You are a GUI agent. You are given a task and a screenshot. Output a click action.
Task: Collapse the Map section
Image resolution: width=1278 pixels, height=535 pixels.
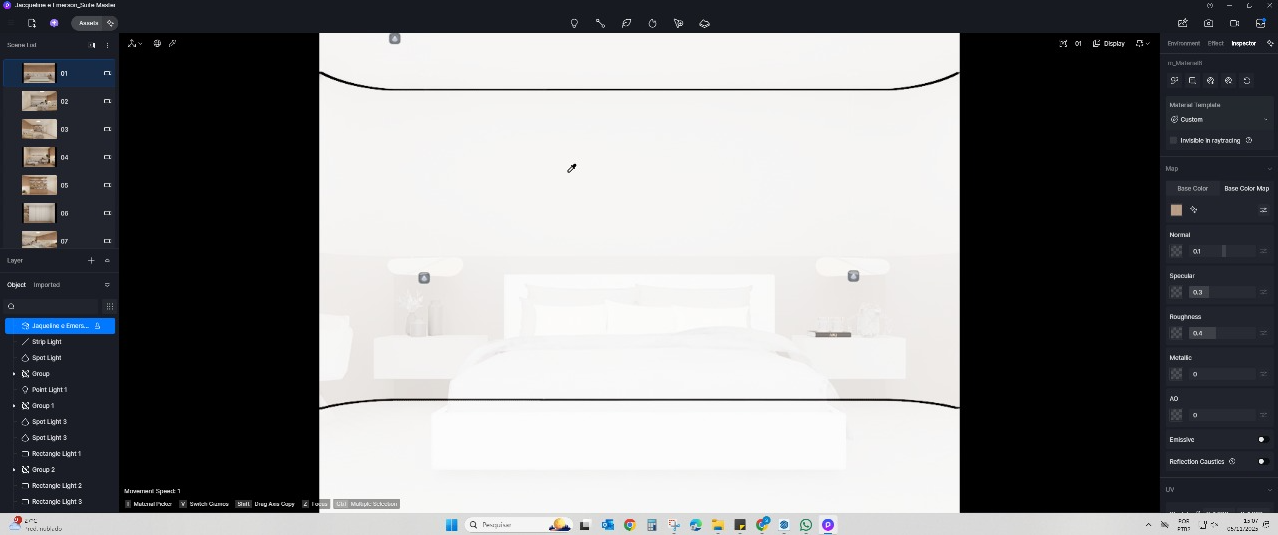pyautogui.click(x=1269, y=169)
